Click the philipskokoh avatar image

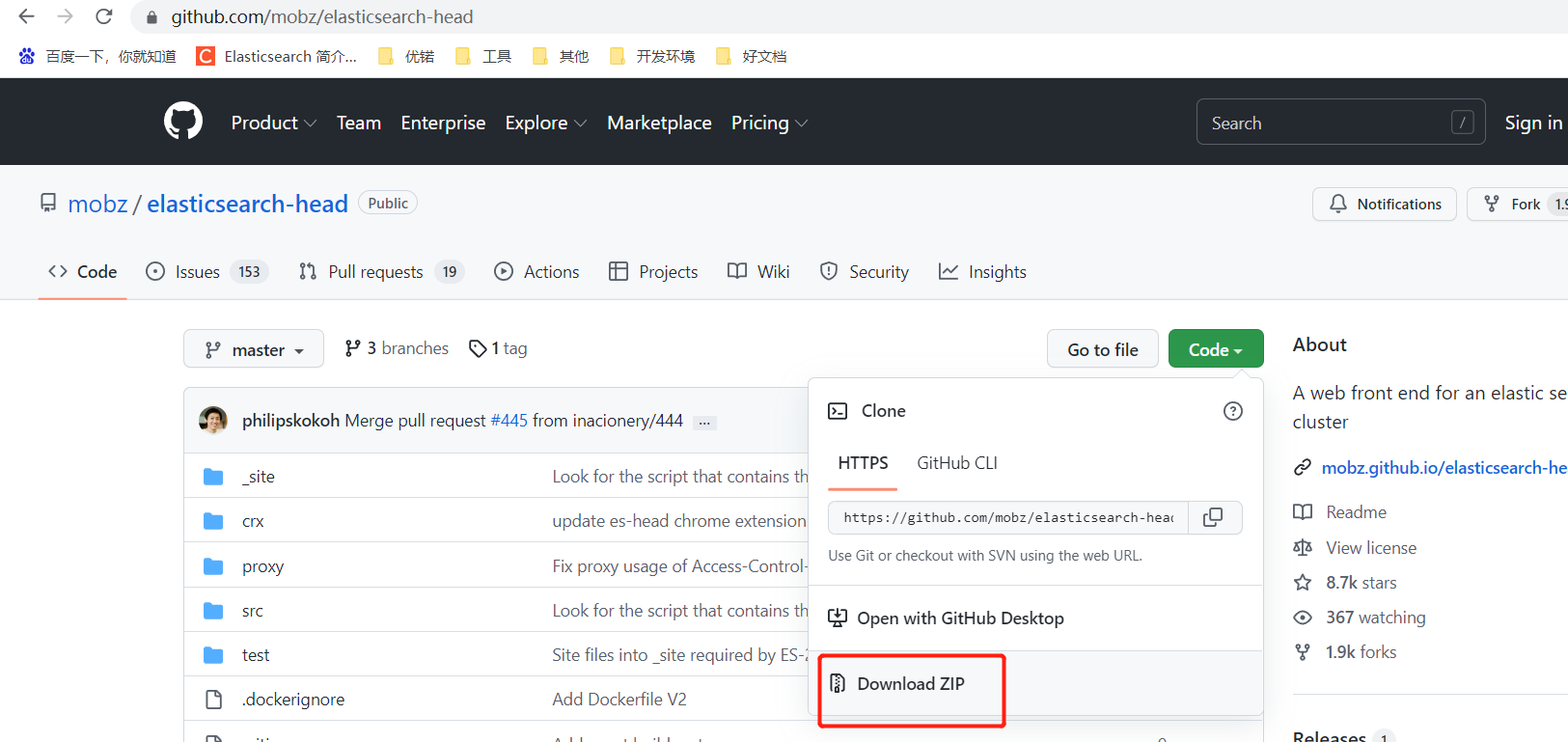pyautogui.click(x=213, y=420)
